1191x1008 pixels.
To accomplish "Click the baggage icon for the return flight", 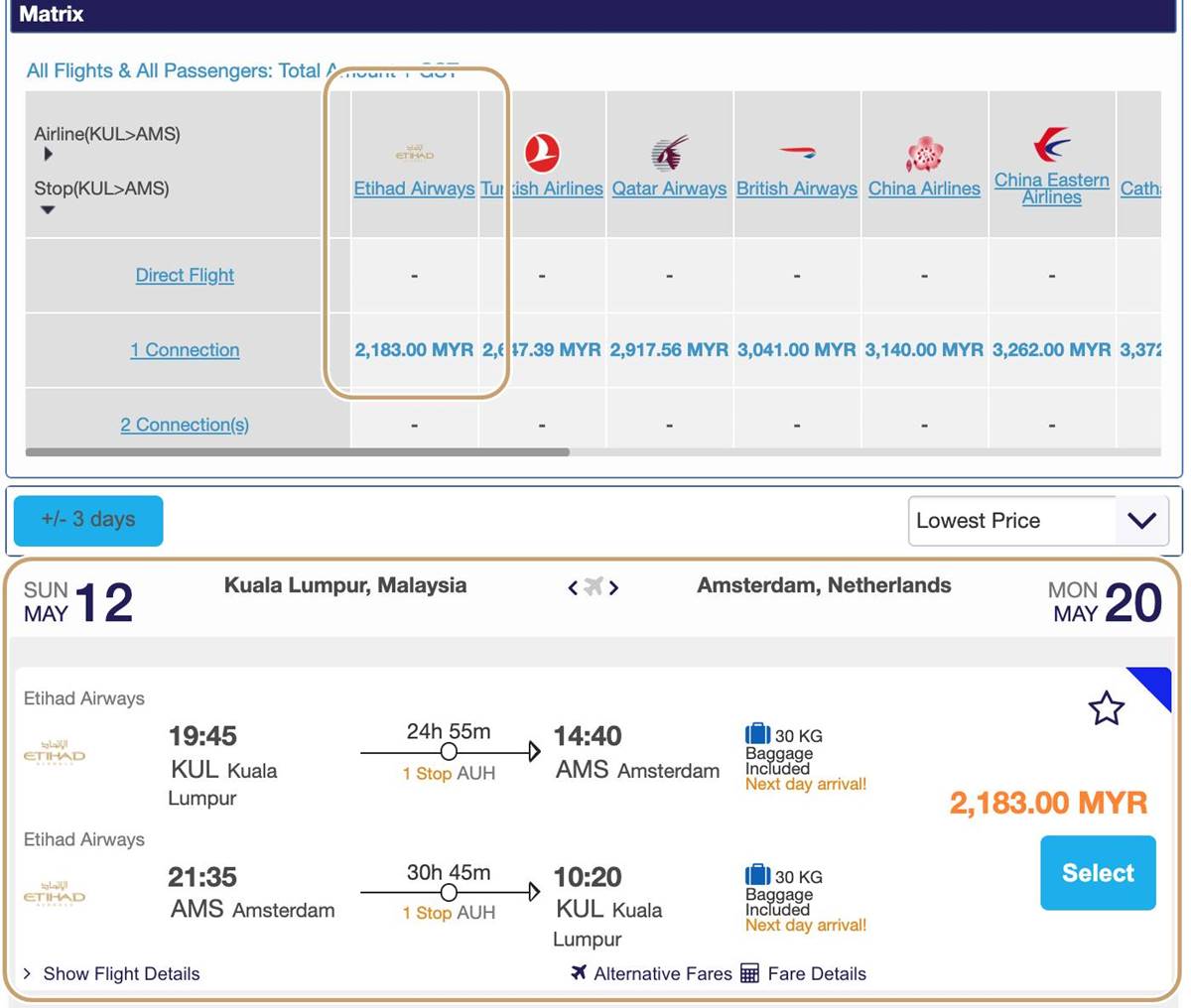I will (757, 875).
